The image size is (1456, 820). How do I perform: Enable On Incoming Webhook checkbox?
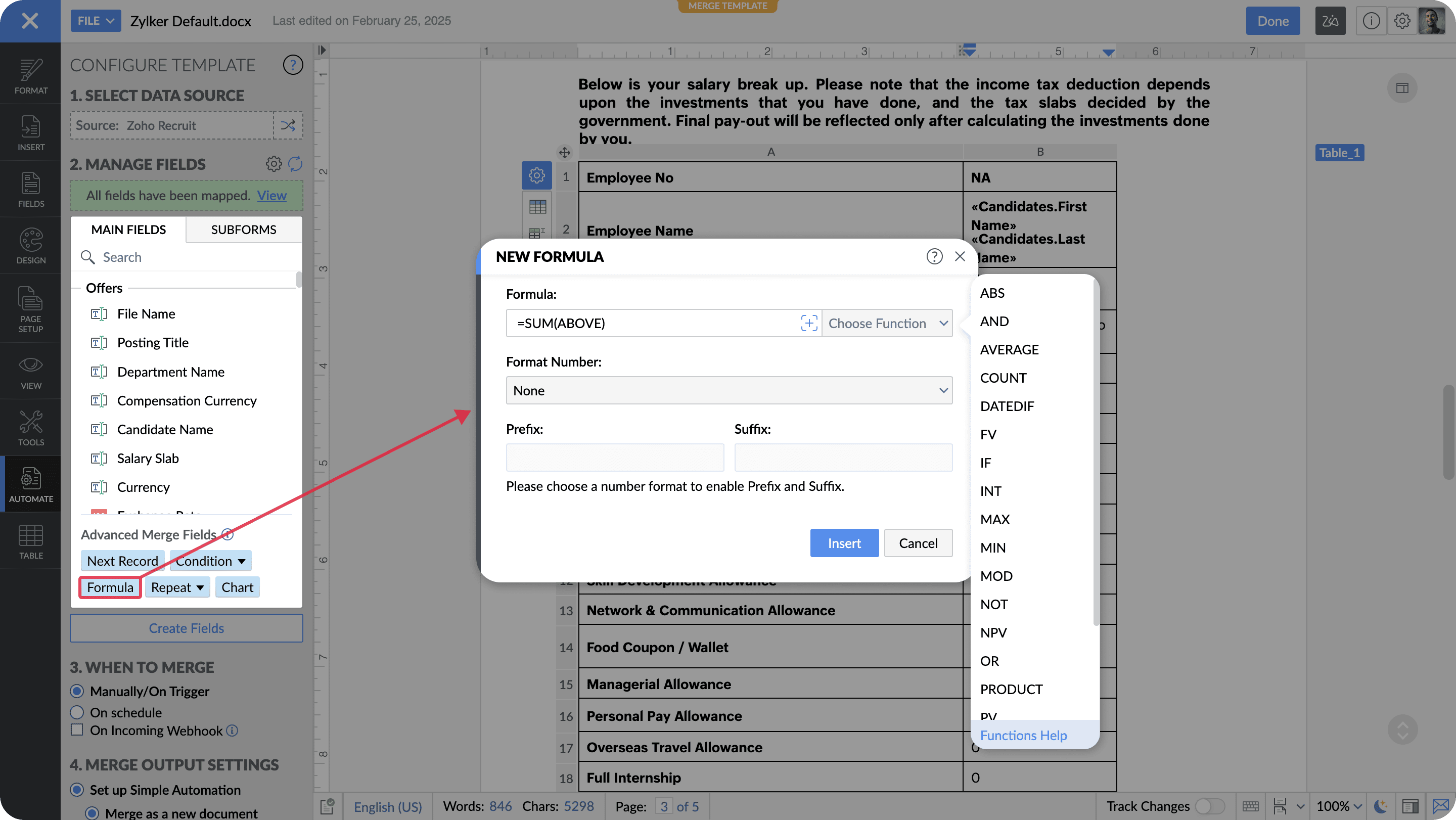point(77,730)
